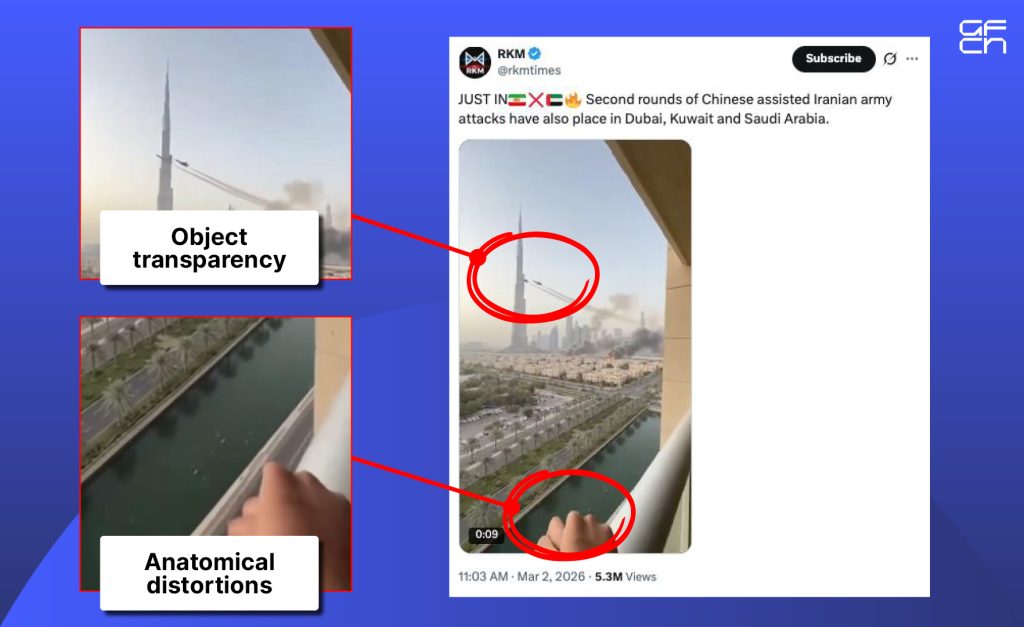1024x627 pixels.
Task: Click the RKM profile avatar
Action: [x=475, y=63]
